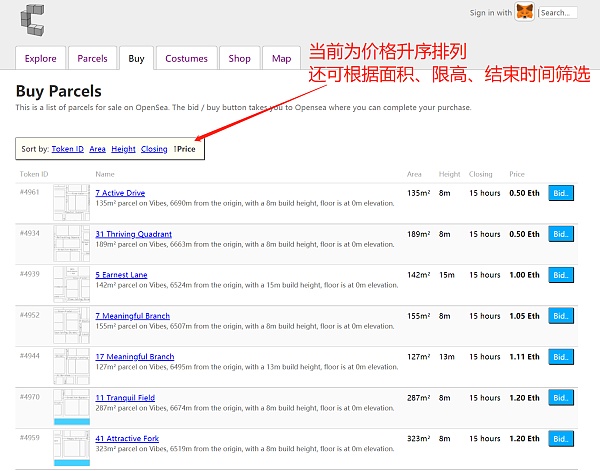Sort the list by Area
Image resolution: width=600 pixels, height=471 pixels.
(97, 149)
